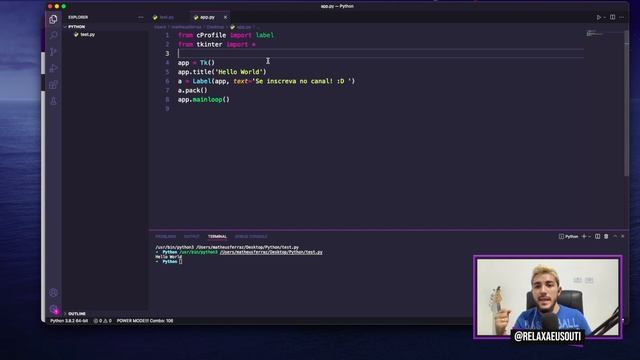Screen dimensions: 640x360
Task: Switch to the test.py editor tab
Action: click(166, 17)
